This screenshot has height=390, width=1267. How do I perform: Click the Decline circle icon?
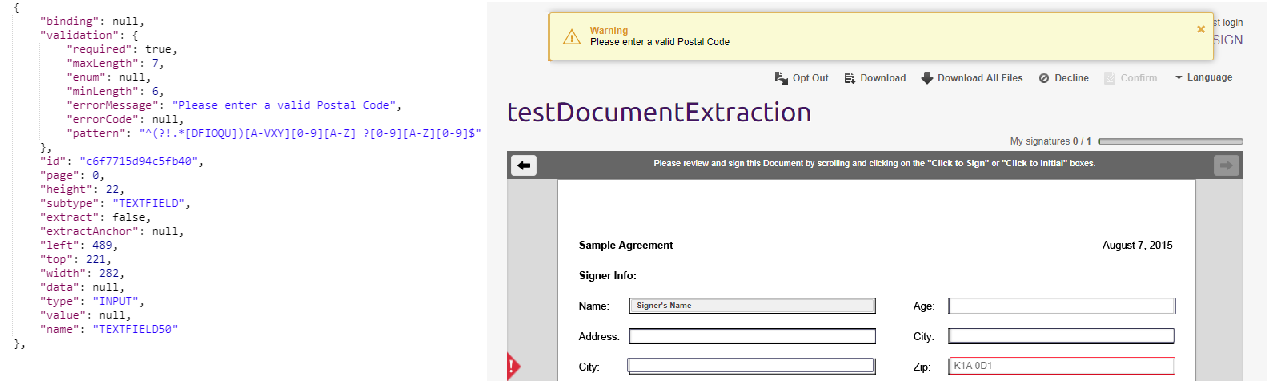click(x=1044, y=78)
